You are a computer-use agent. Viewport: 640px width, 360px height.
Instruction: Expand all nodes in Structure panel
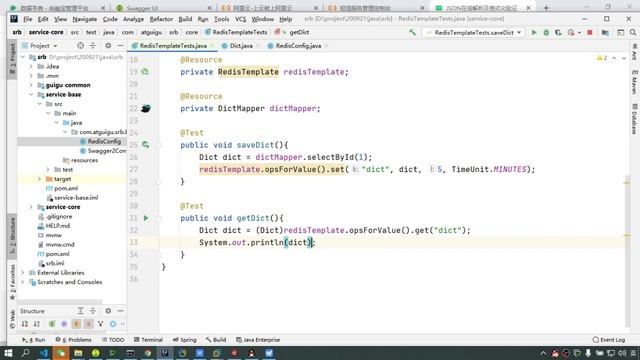click(x=80, y=311)
